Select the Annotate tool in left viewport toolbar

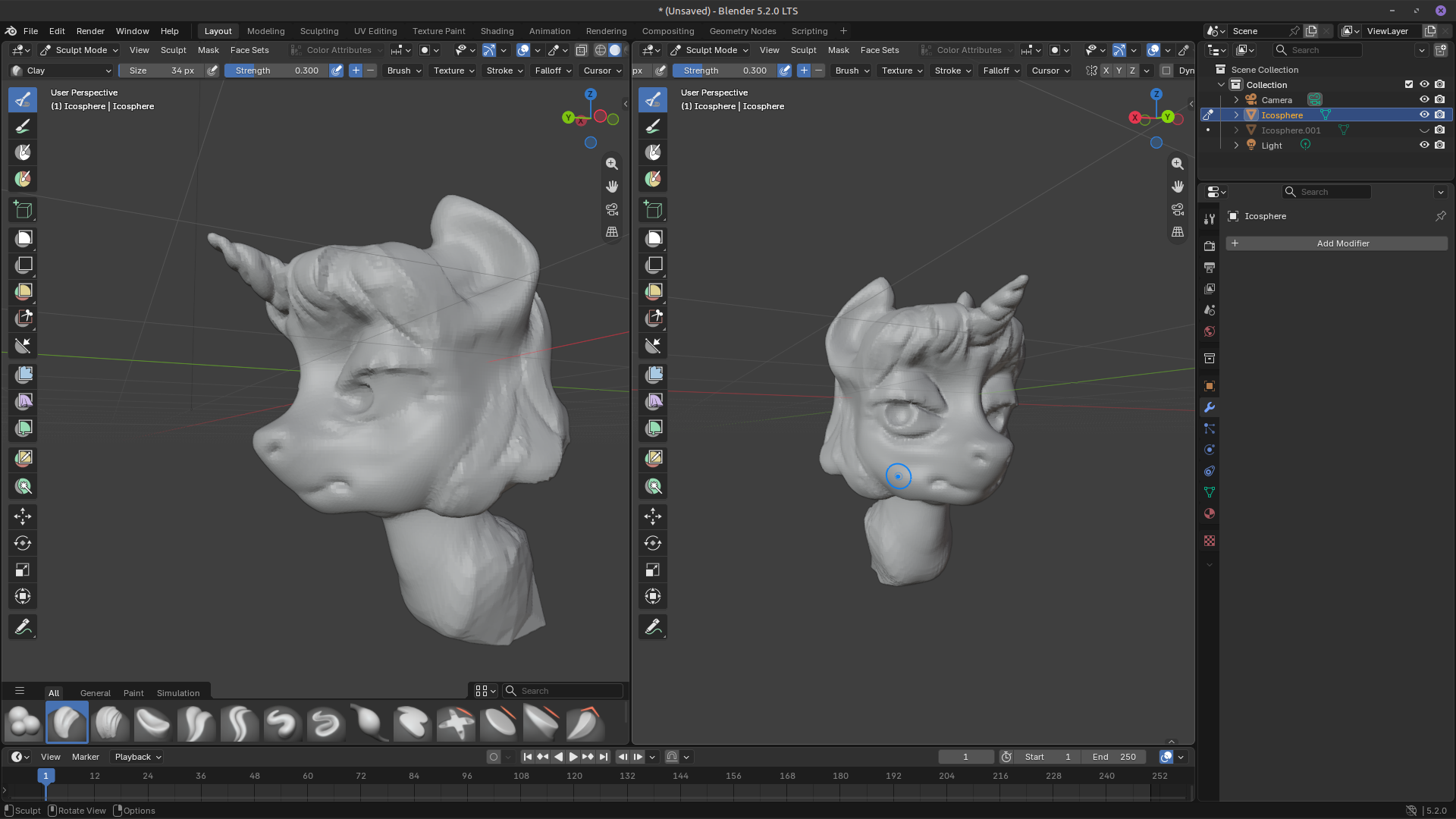(23, 627)
